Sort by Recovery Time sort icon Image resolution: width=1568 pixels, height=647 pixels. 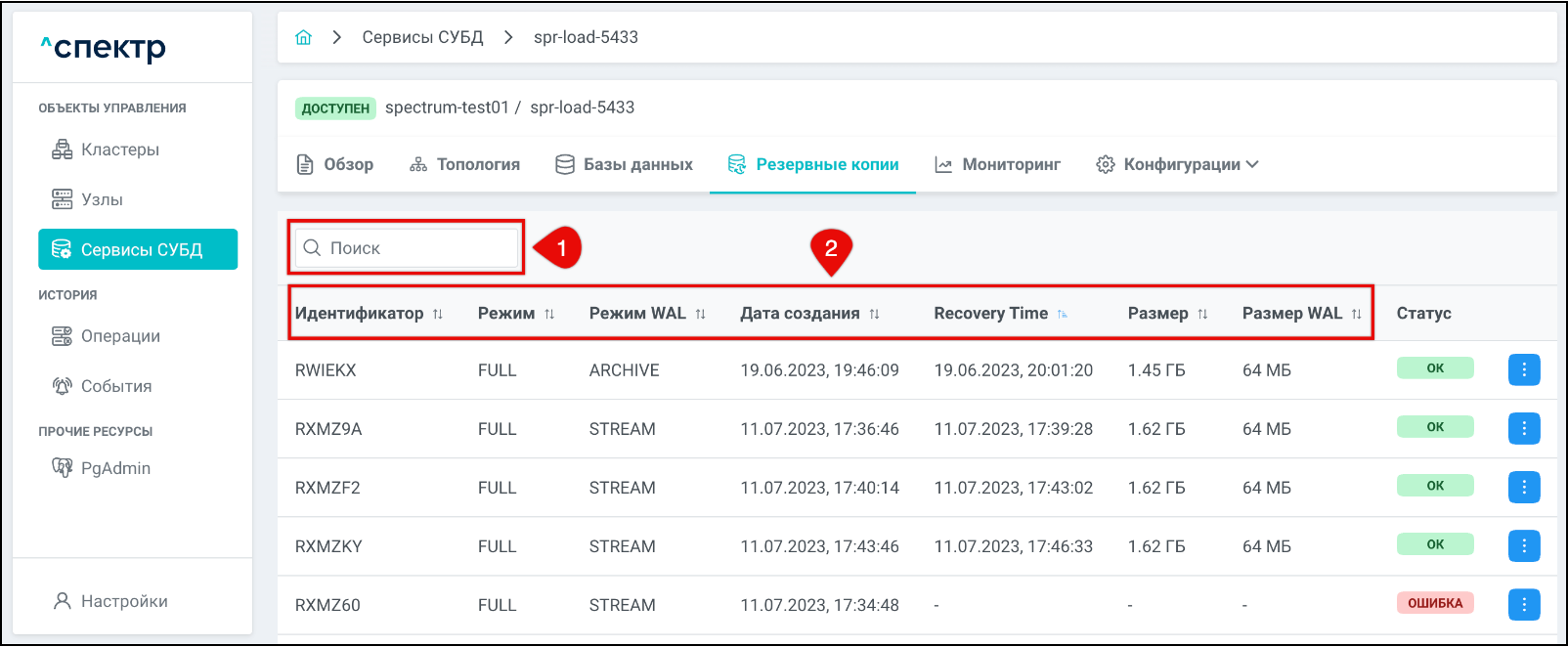pos(1062,314)
